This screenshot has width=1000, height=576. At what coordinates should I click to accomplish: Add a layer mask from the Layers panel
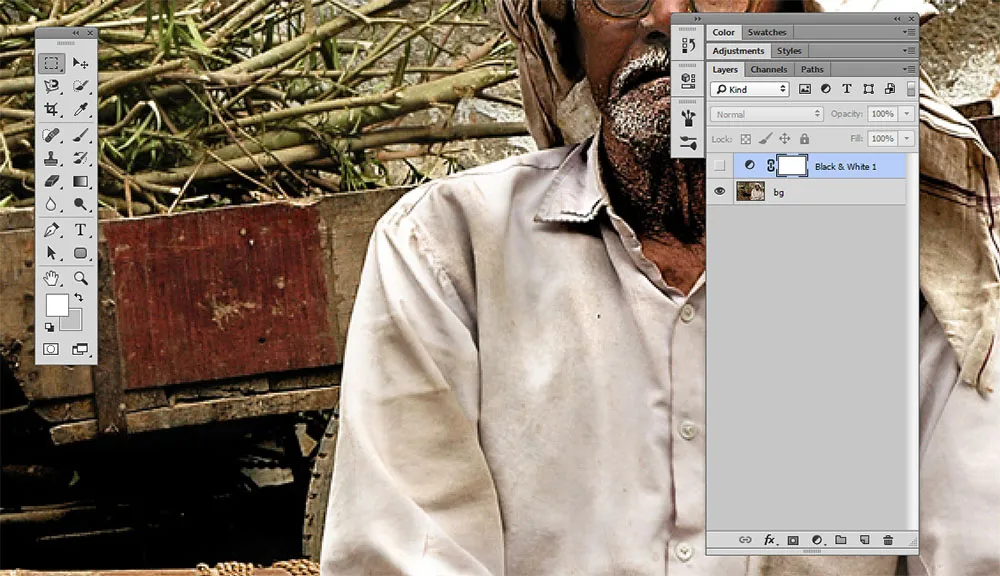point(793,540)
